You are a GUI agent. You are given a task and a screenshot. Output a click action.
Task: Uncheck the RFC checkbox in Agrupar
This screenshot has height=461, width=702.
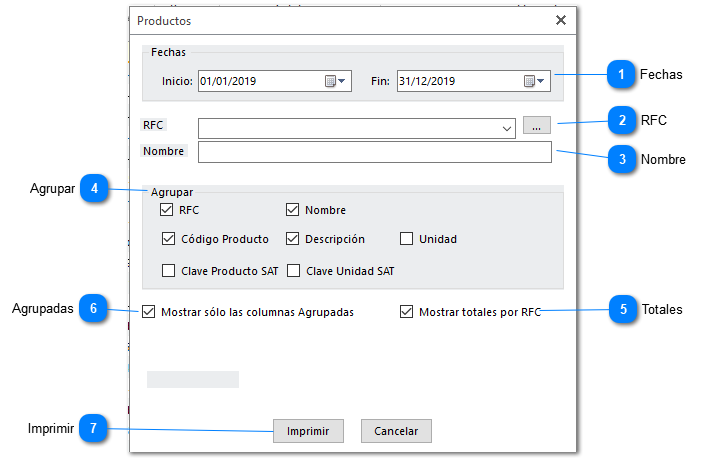(167, 209)
